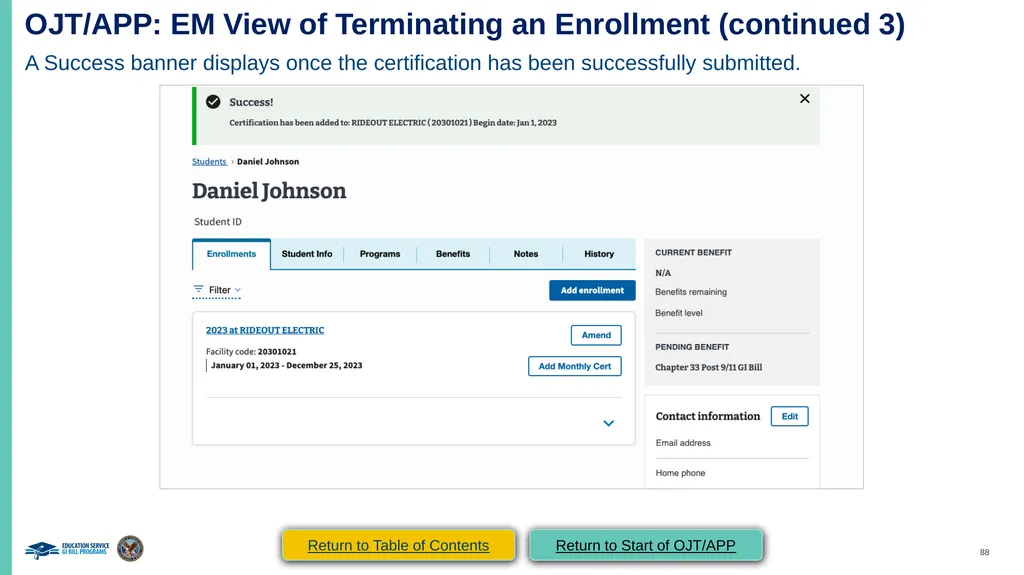
Task: Select the CURRENT BENEFIT heading
Action: click(x=694, y=252)
